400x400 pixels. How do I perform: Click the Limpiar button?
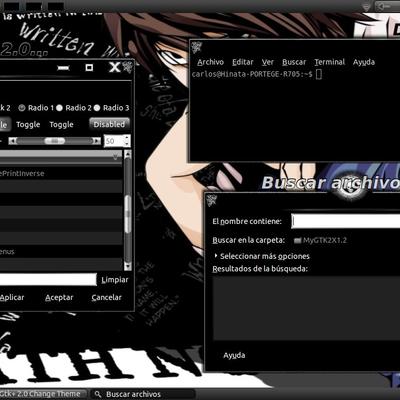pos(115,280)
